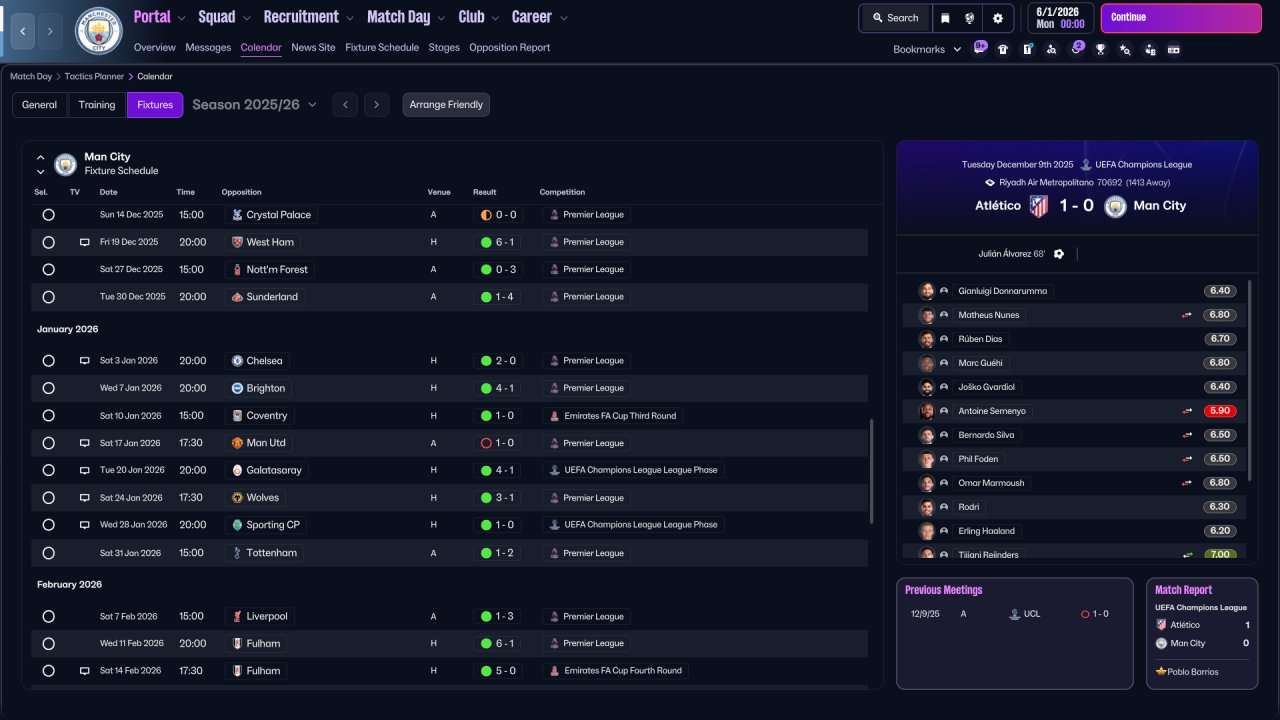Open previous meeting 12/9/25 UCL row
Screen dimensions: 1280x720
[1014, 614]
